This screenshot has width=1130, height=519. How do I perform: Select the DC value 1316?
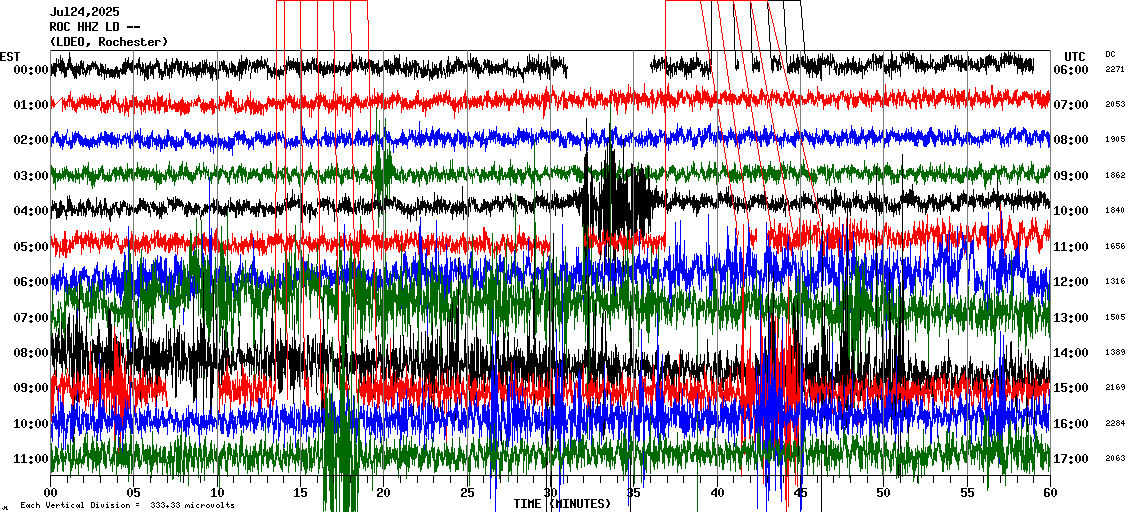point(1115,282)
